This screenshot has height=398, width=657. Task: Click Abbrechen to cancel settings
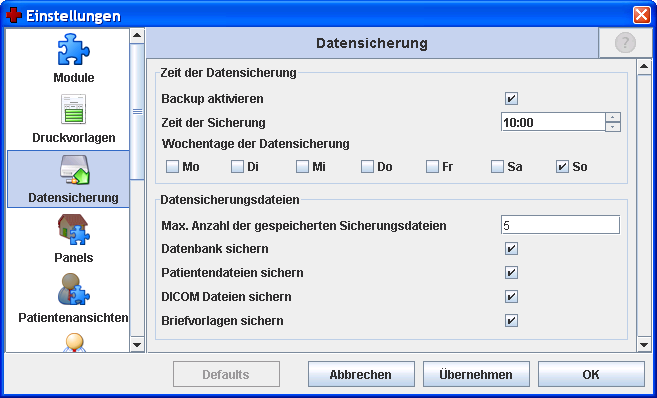point(361,374)
